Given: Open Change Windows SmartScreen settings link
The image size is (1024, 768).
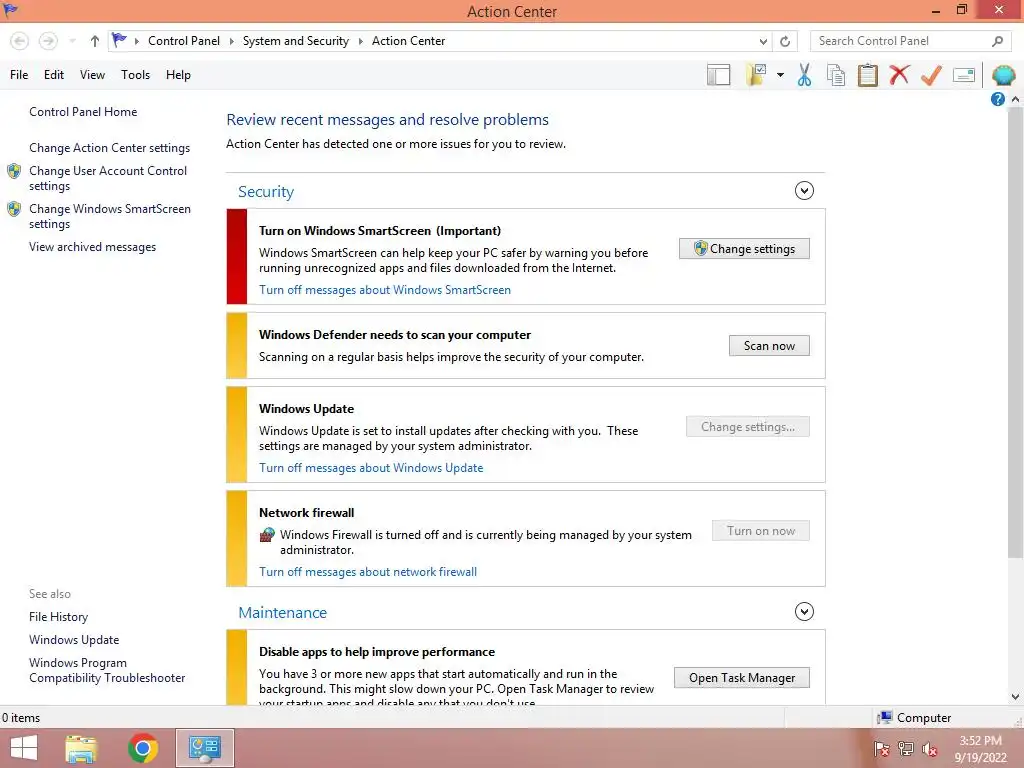Looking at the screenshot, I should tap(110, 216).
